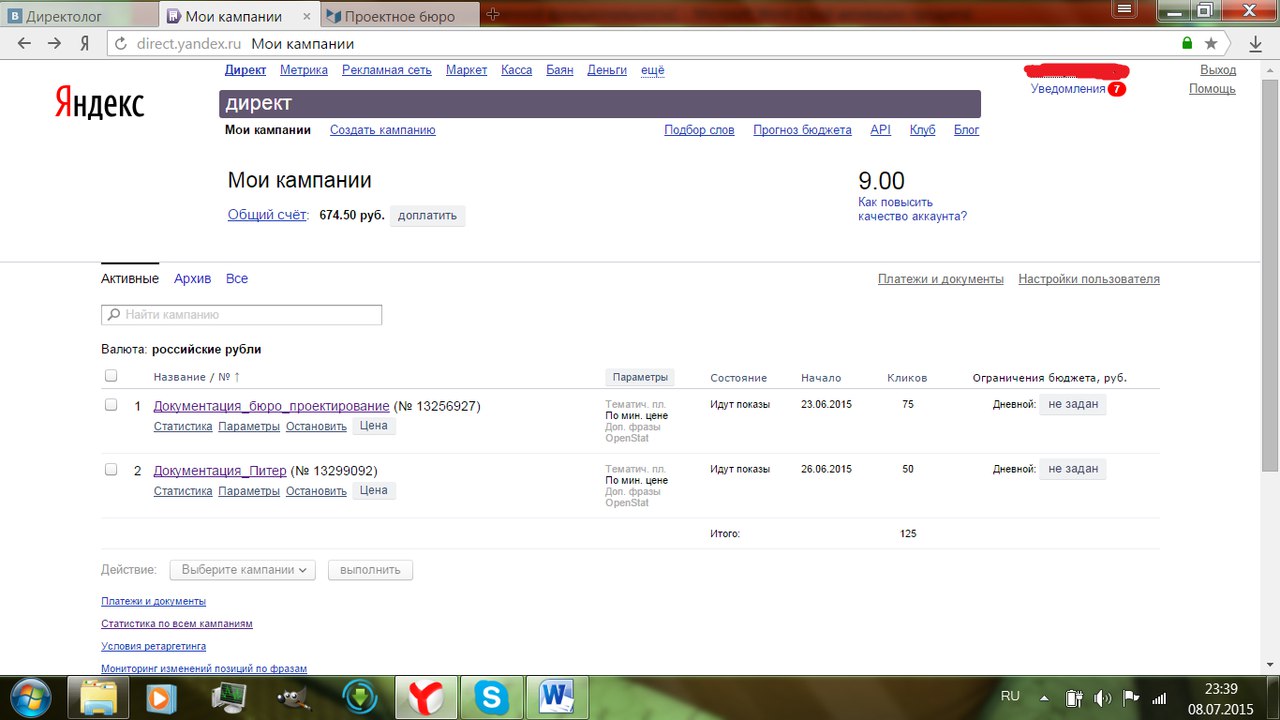Show hidden tray icons arrow
Viewport: 1280px width, 720px height.
[1044, 698]
